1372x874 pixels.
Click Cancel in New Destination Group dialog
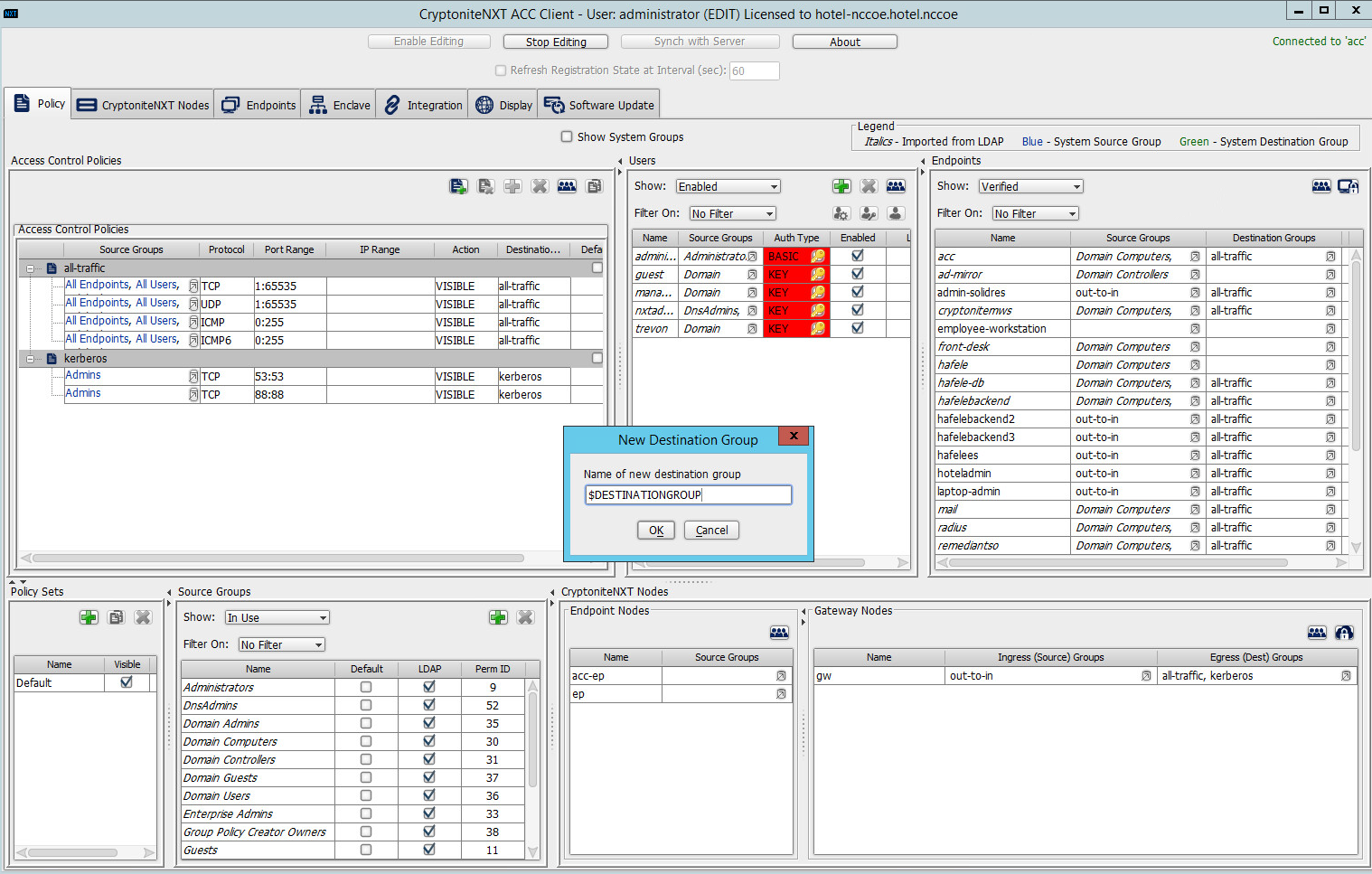(x=711, y=531)
